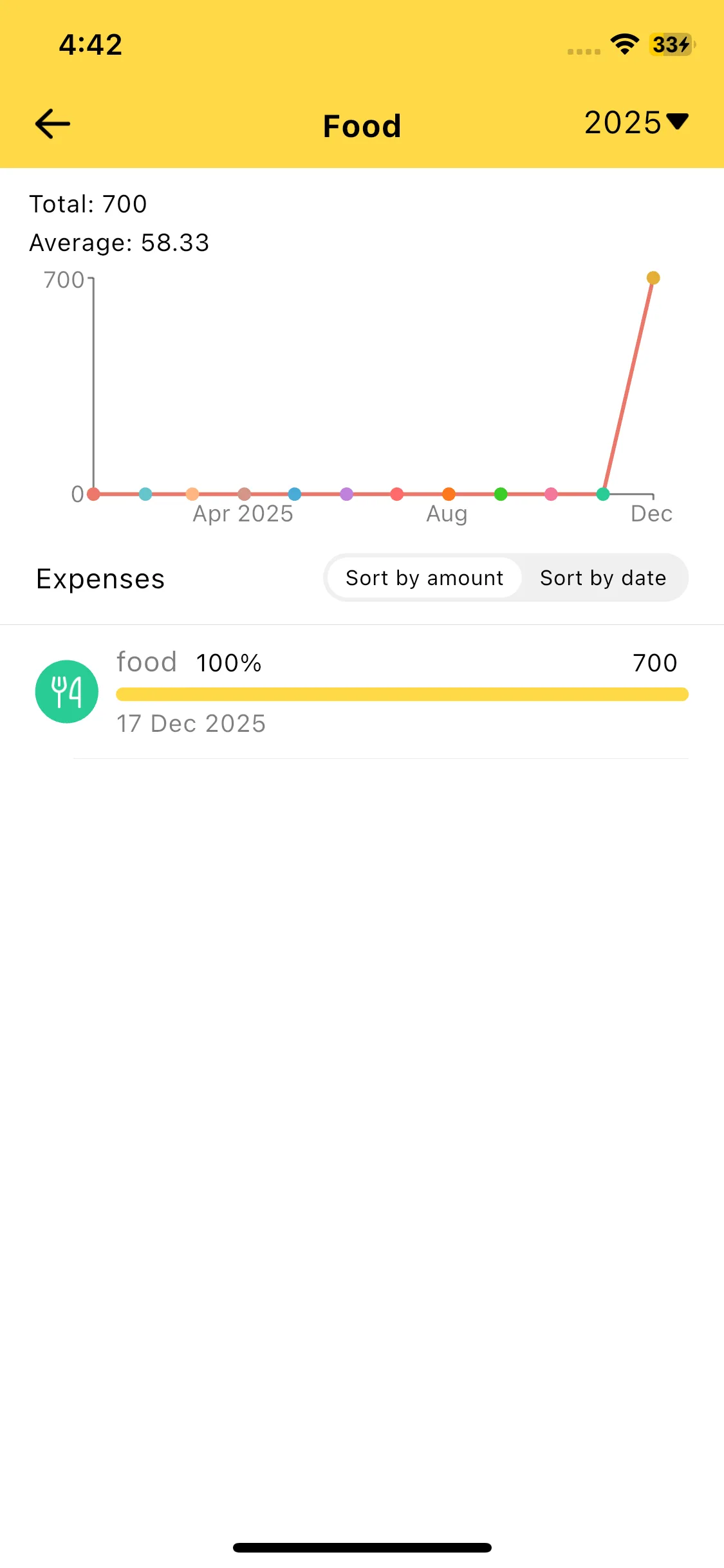Tap the Wi-Fi status icon
Image resolution: width=724 pixels, height=1568 pixels.
point(624,44)
